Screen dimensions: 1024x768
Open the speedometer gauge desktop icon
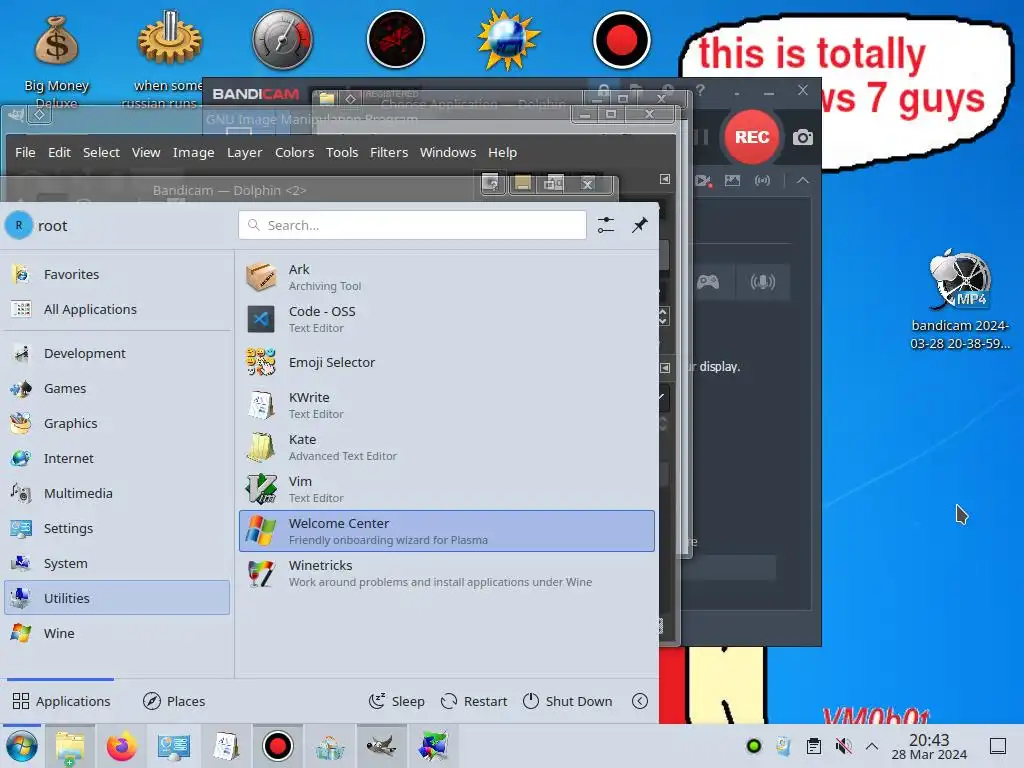pos(282,40)
